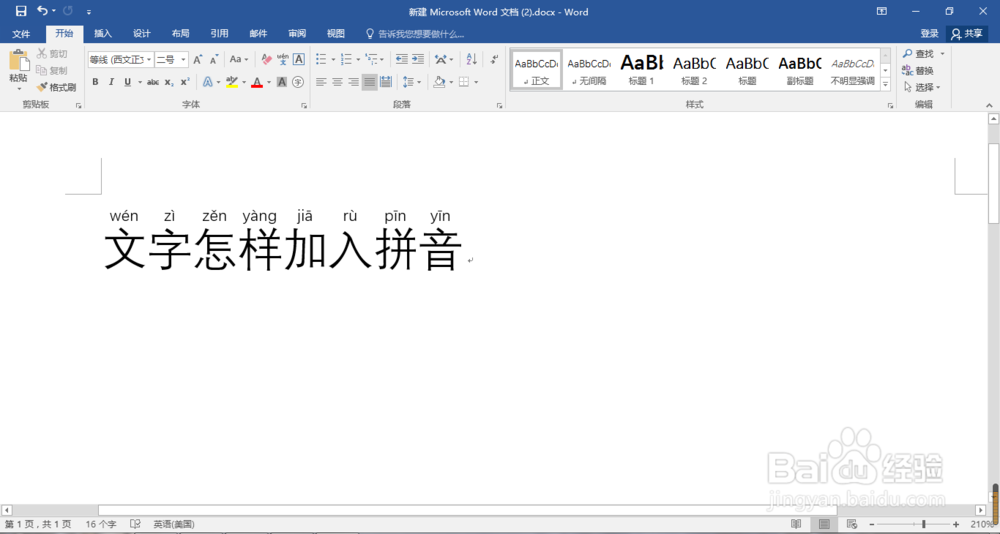Viewport: 1000px width, 534px height.
Task: Open the text effects glowing A icon
Action: pos(207,82)
